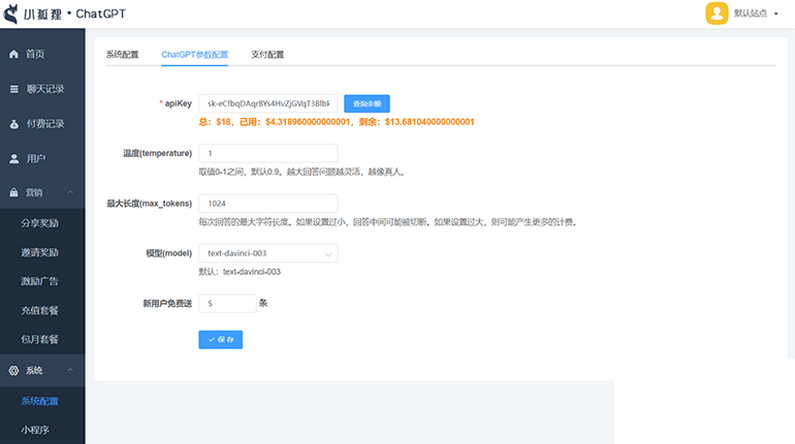Viewport: 795px width, 444px height.
Task: Click the system gear icon
Action: [x=14, y=371]
